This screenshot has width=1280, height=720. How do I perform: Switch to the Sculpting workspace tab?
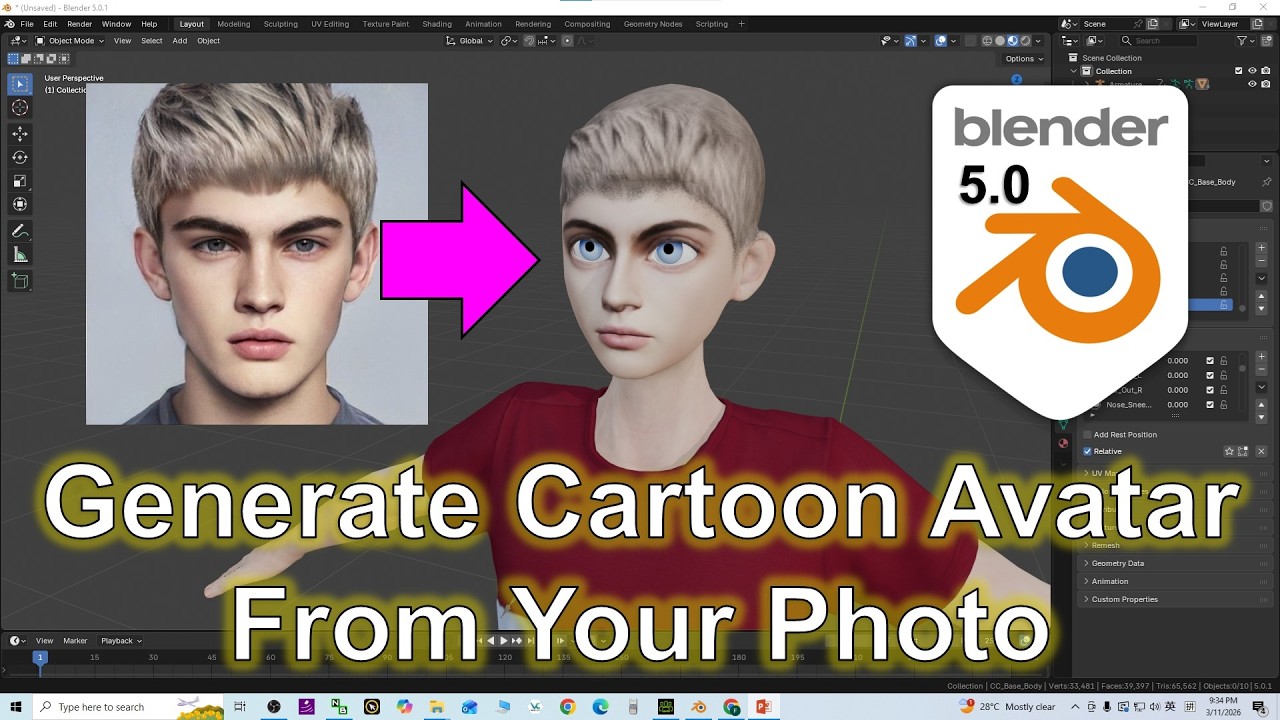coord(281,24)
